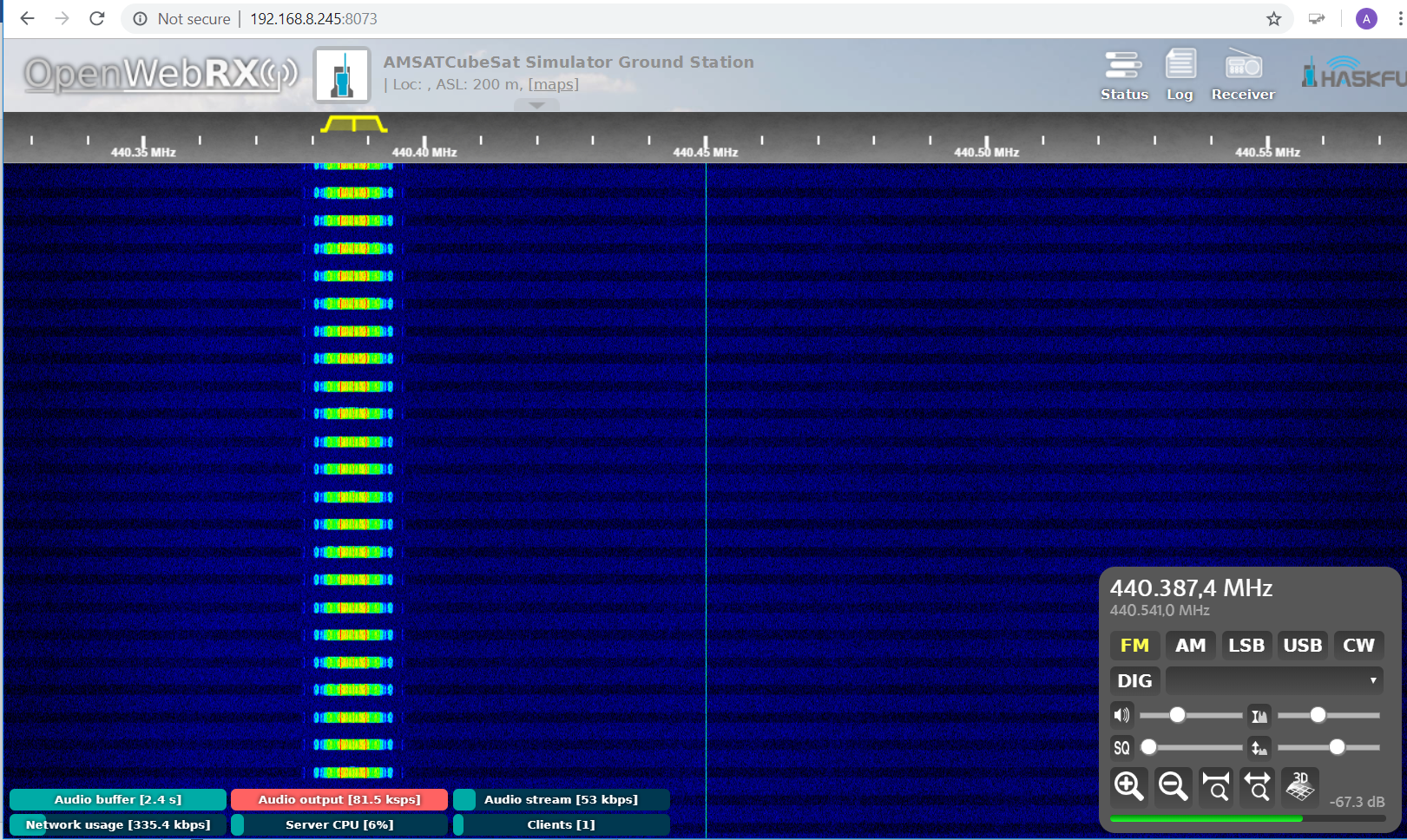The image size is (1407, 840).
Task: Zoom out of the waterfall display
Action: [1173, 786]
